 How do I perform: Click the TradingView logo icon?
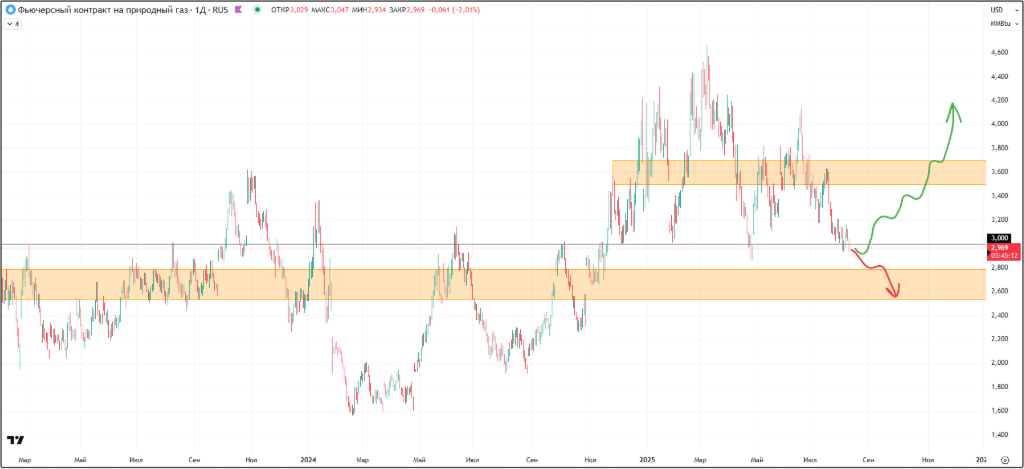[x=16, y=440]
